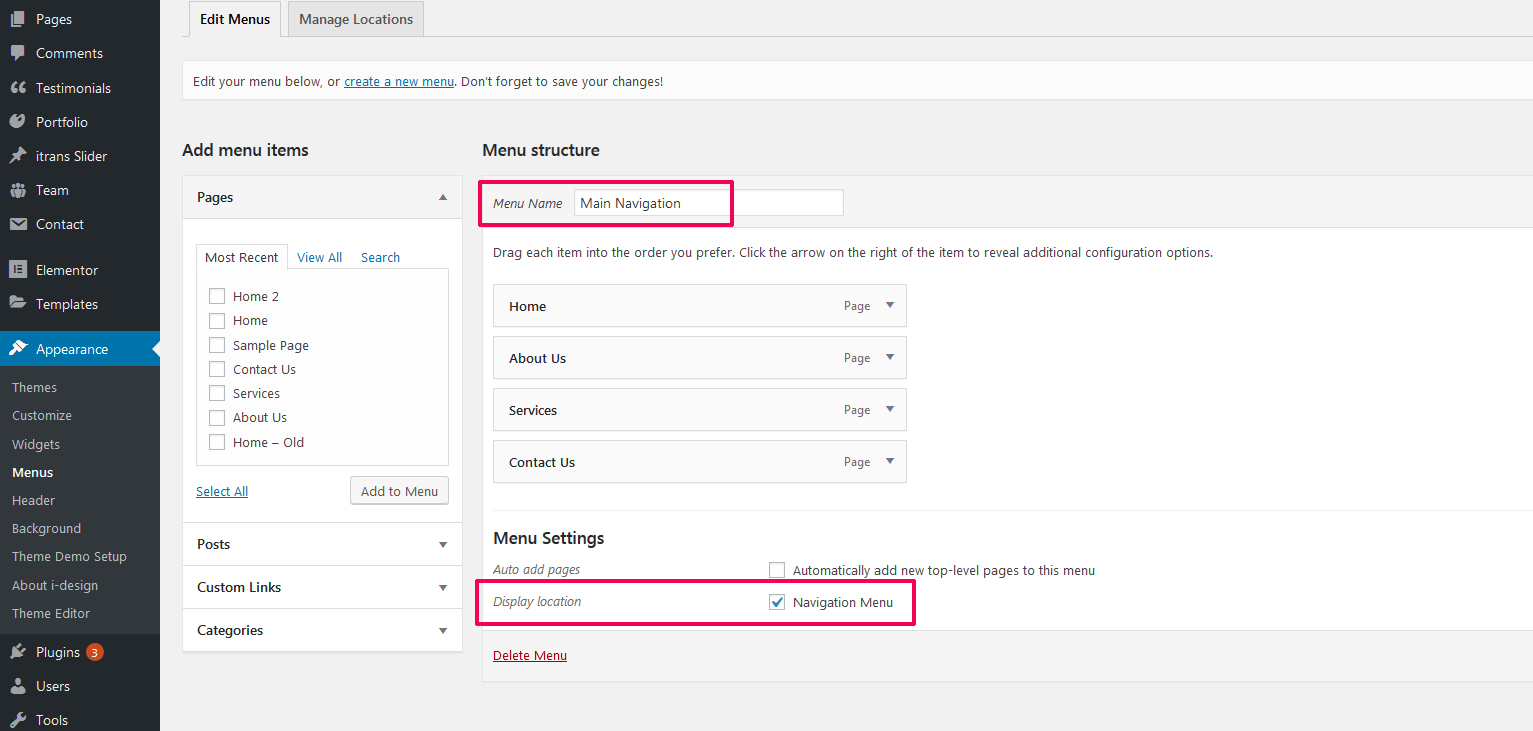Check the Sample Page checkbox
The image size is (1533, 731).
tap(217, 345)
